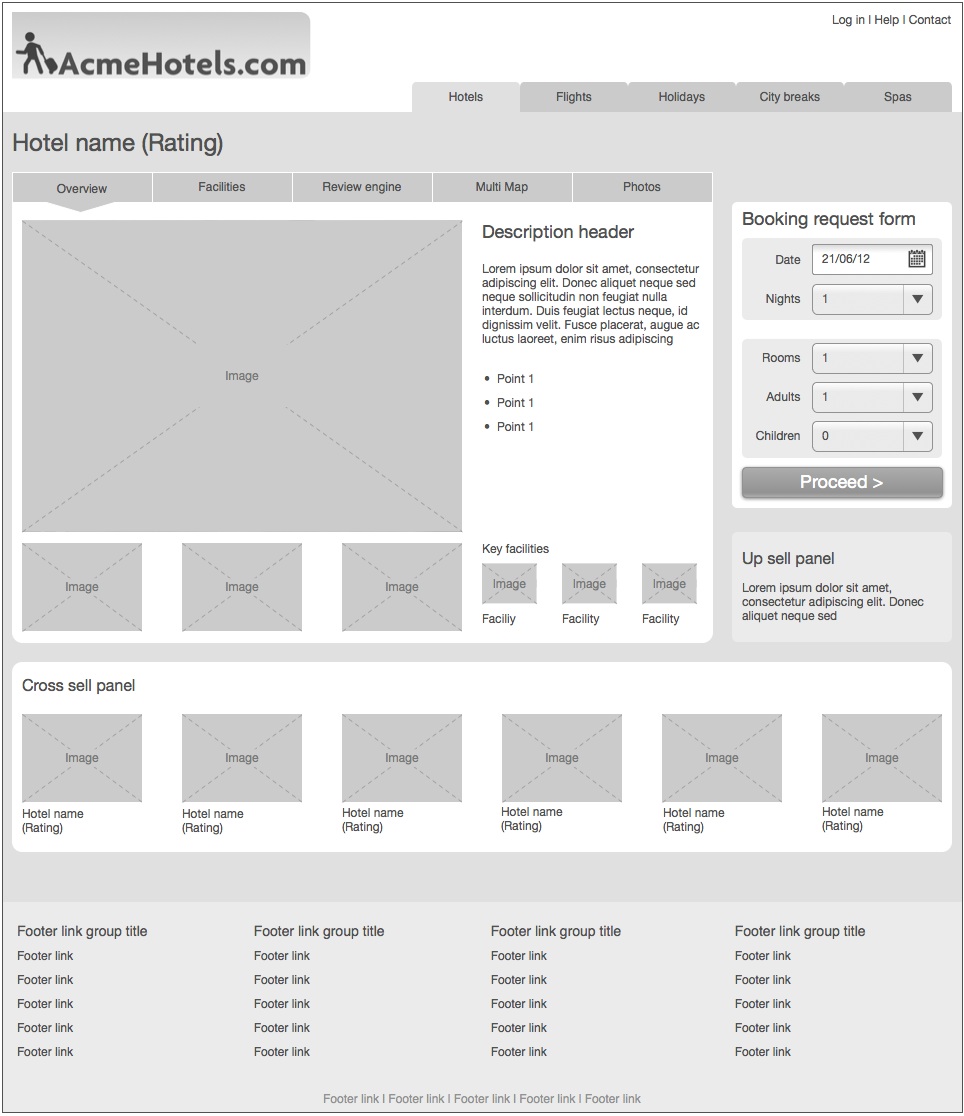Switch to the Photos tab
The image size is (964, 1116).
pyautogui.click(x=641, y=187)
